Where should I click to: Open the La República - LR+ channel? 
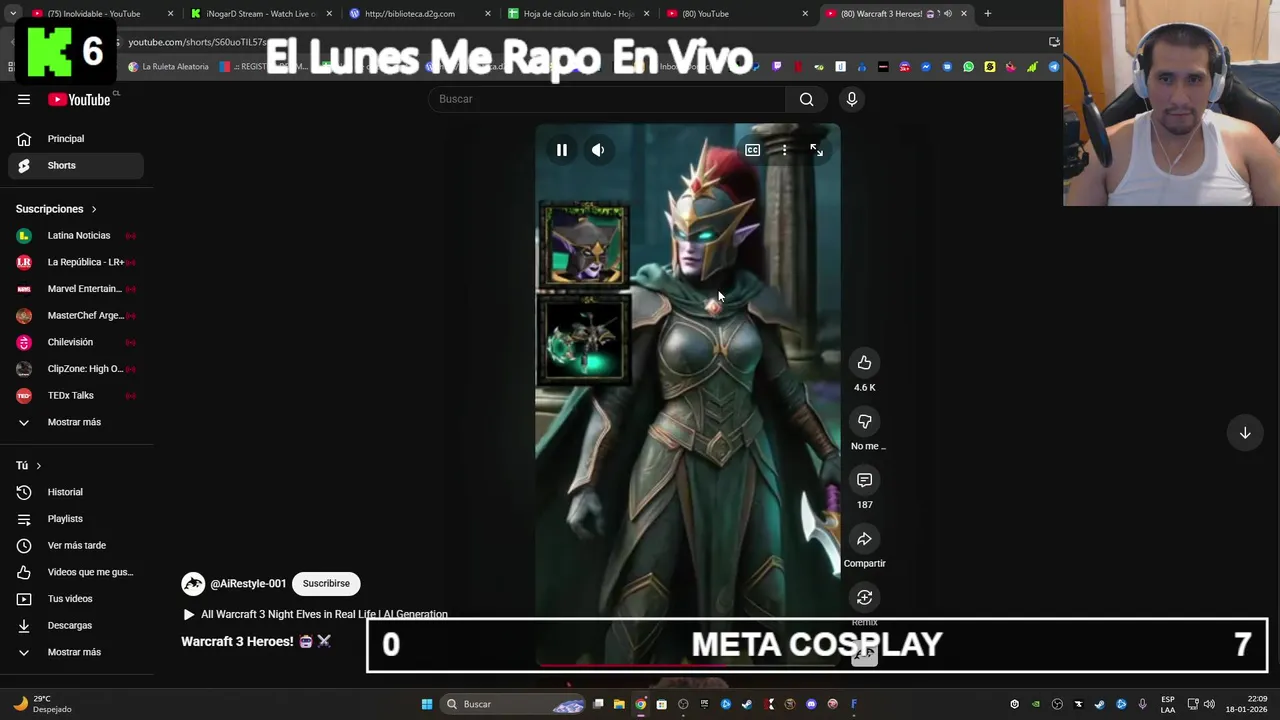(76, 262)
